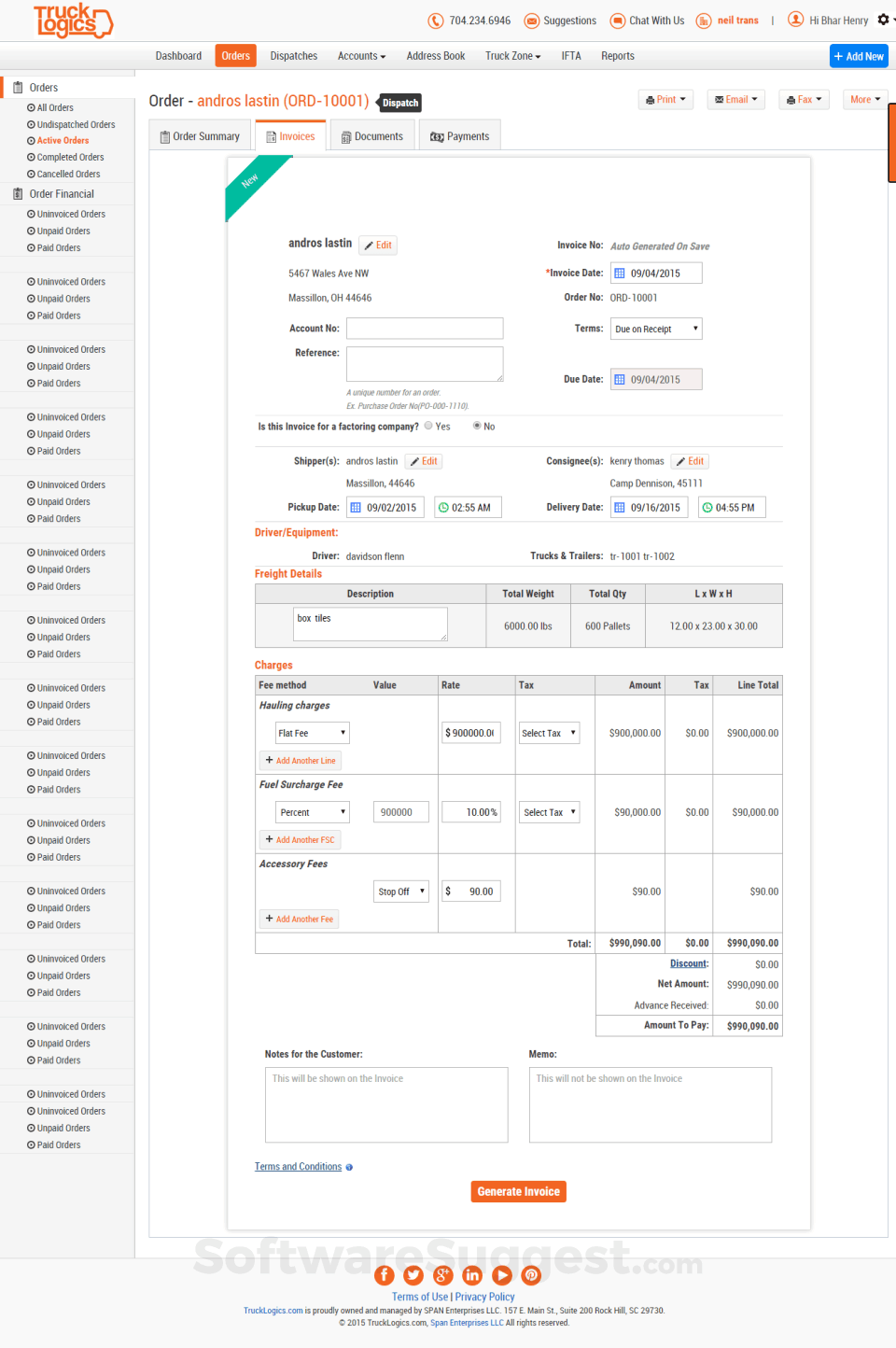Open the Truck Zone menu
Viewport: 896px width, 1348px height.
(x=512, y=56)
